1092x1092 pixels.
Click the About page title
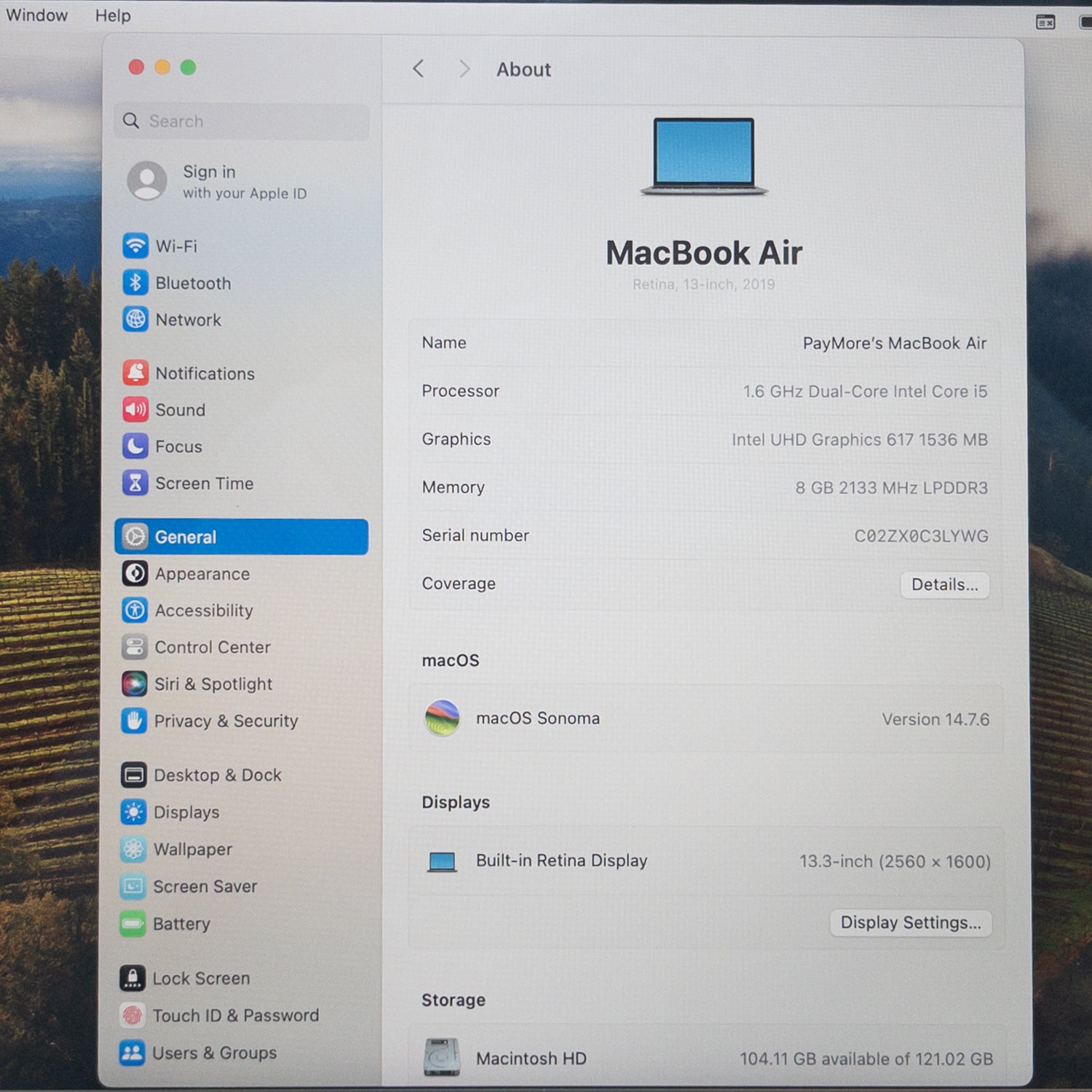[523, 69]
